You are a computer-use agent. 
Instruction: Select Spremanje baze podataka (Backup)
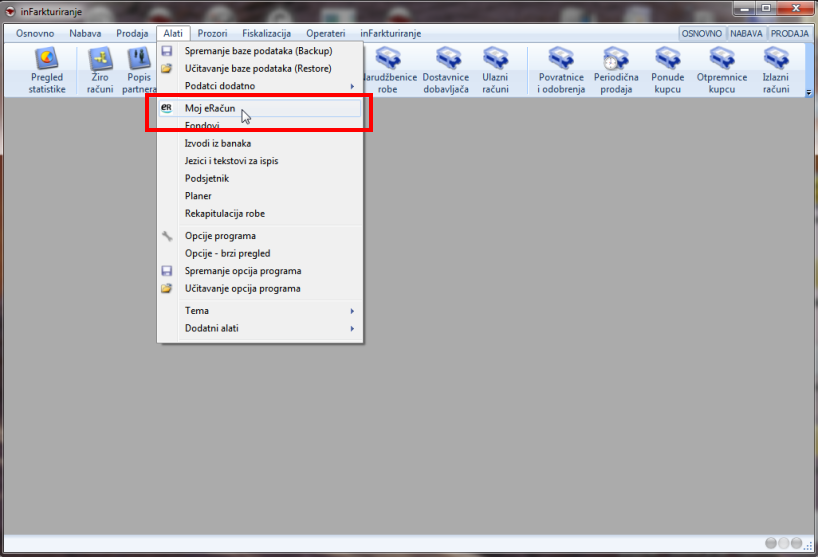[x=260, y=50]
